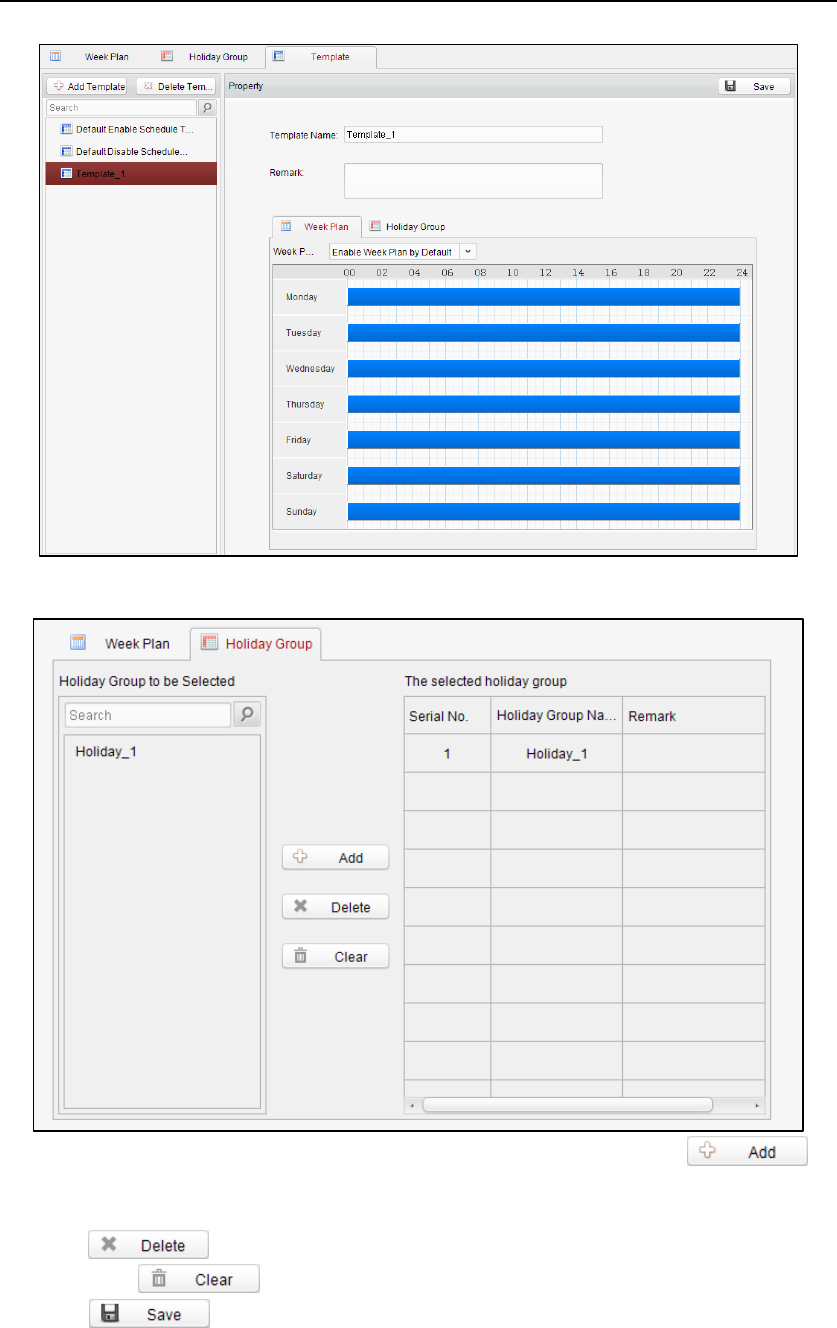Click the Remark text box
837x1328 pixels.
473,181
